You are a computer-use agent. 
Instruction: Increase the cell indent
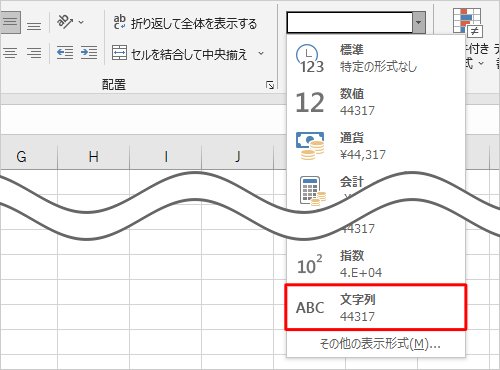click(89, 53)
